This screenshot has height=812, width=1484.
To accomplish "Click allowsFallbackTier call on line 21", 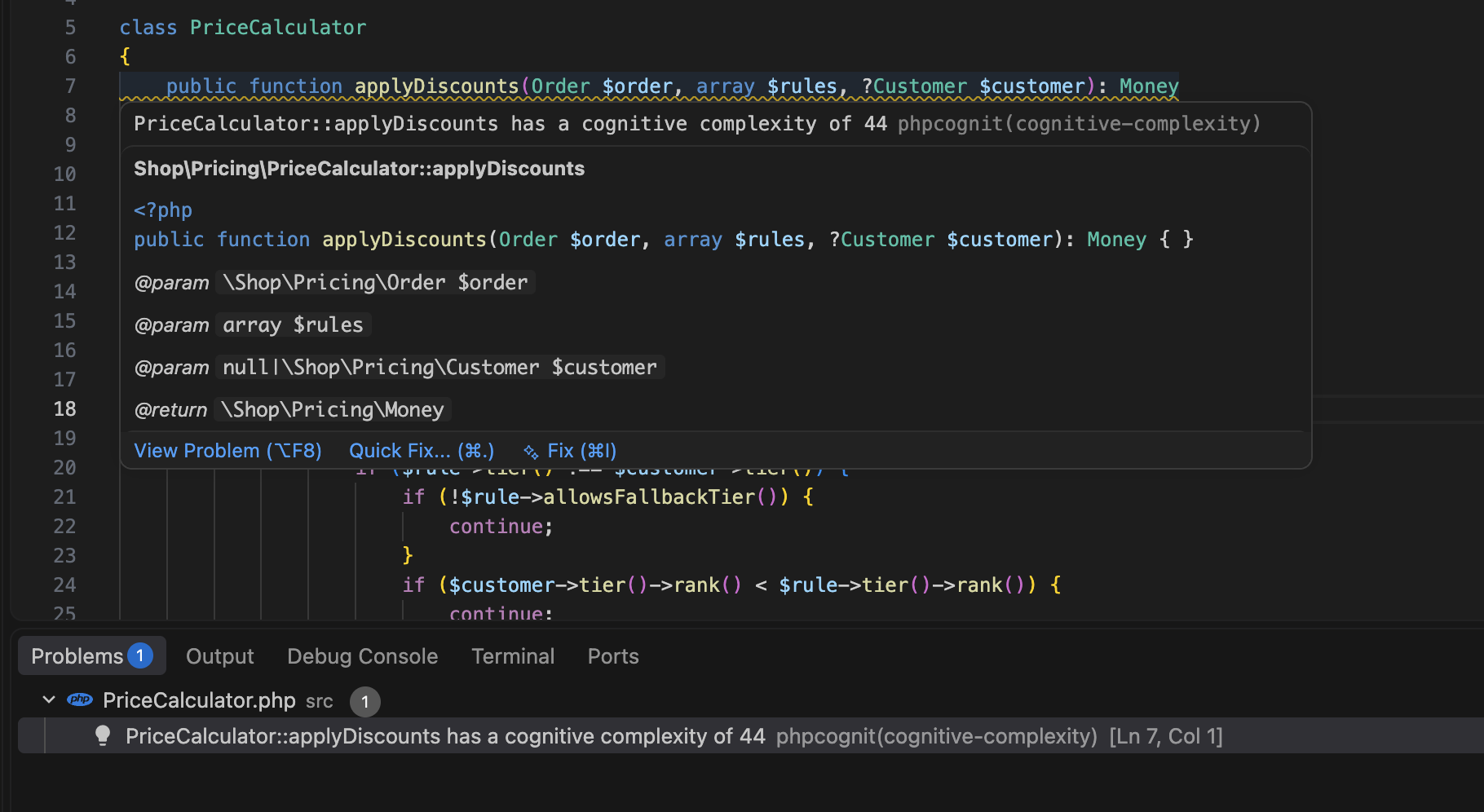I will tap(649, 496).
